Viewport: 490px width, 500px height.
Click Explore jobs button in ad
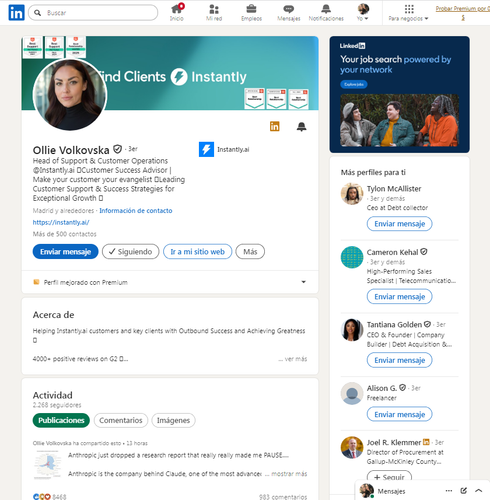click(x=354, y=84)
